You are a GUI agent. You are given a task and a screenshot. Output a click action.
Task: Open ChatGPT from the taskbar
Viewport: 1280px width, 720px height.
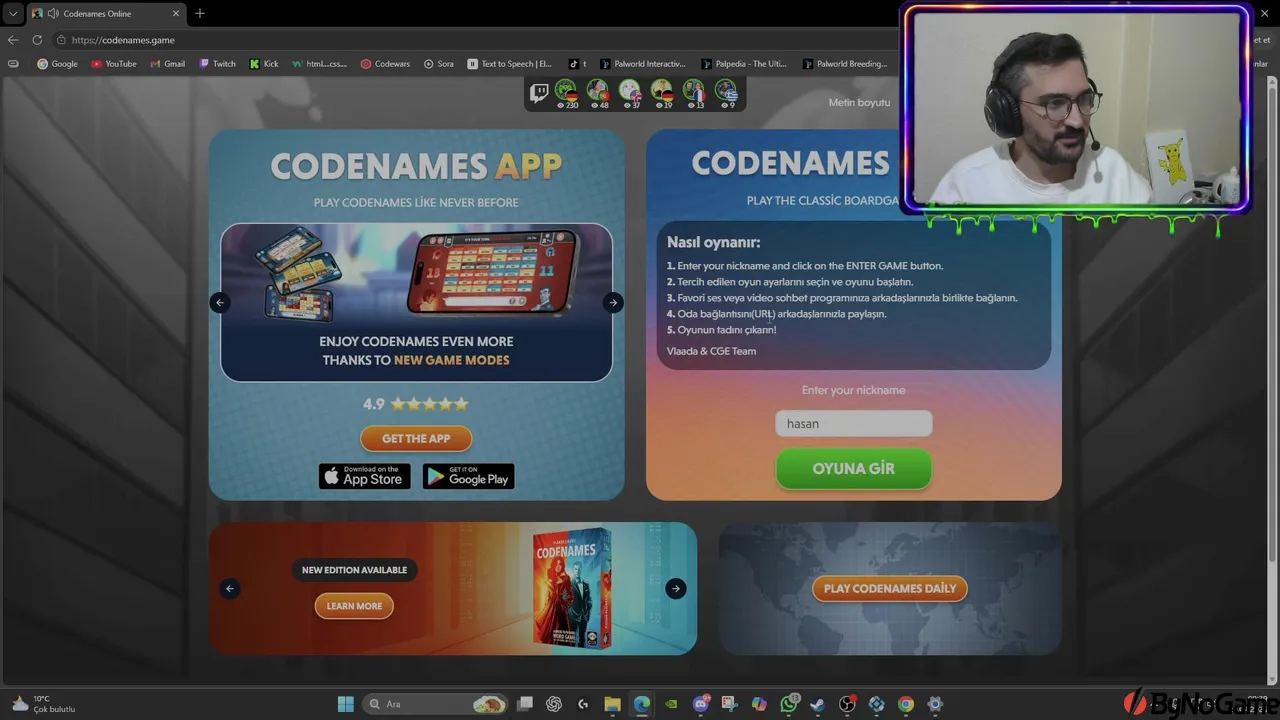click(554, 704)
